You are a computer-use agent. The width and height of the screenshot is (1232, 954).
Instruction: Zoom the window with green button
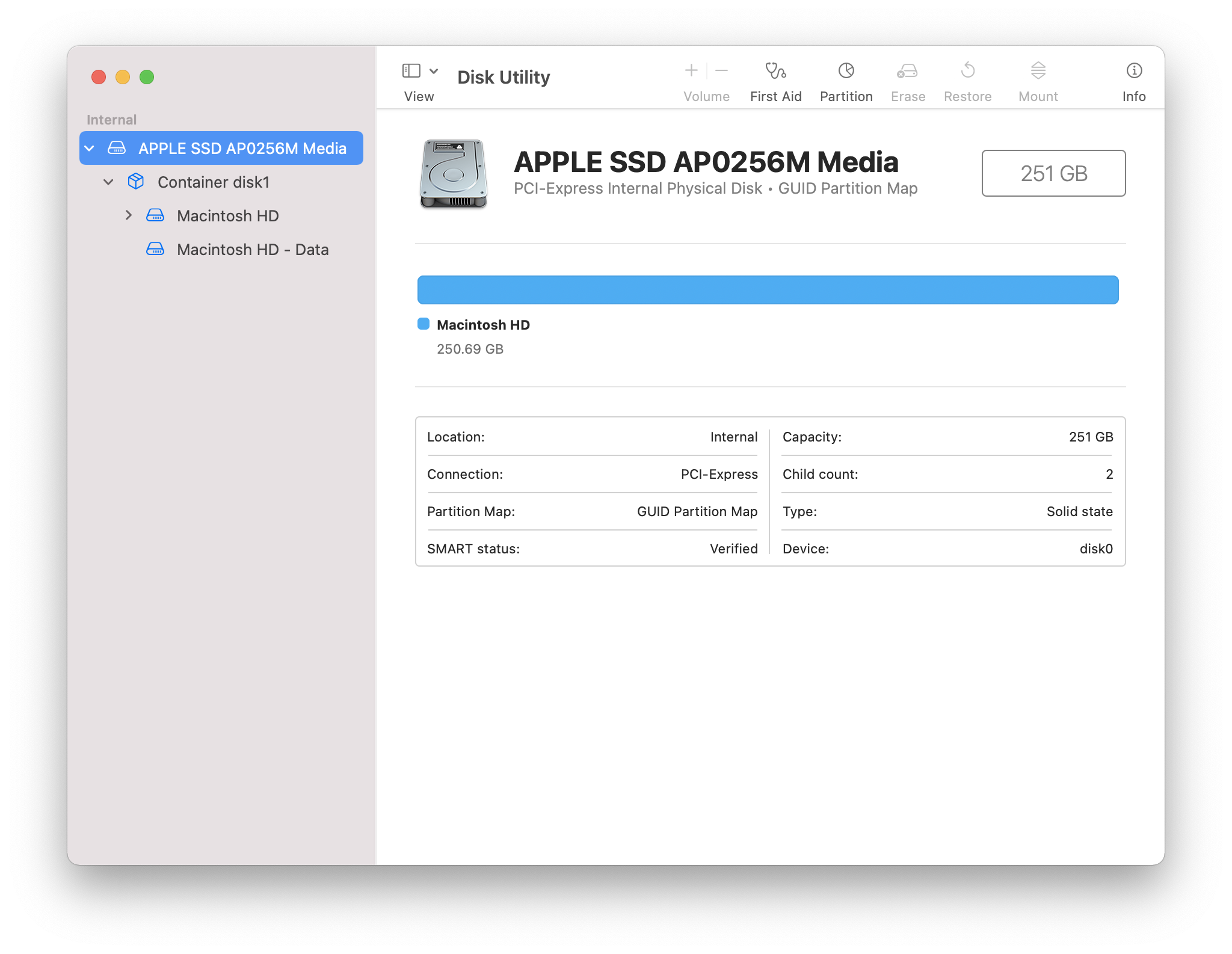(x=147, y=77)
